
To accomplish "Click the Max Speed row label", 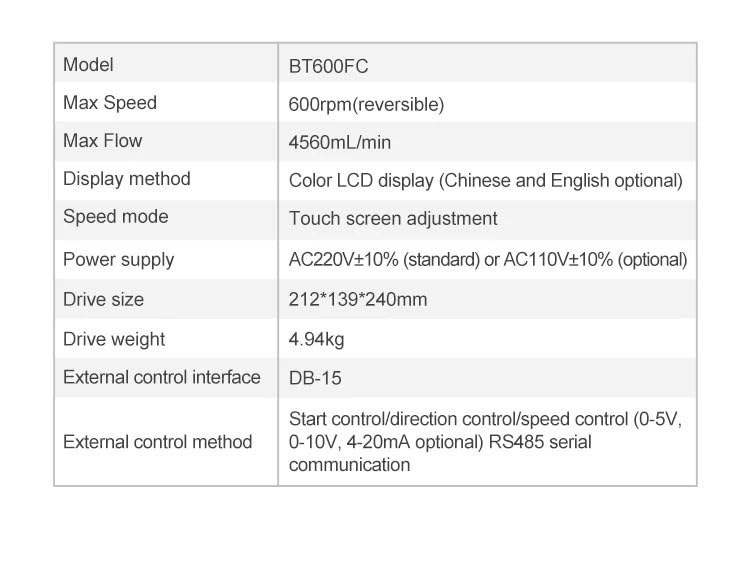I will (110, 103).
